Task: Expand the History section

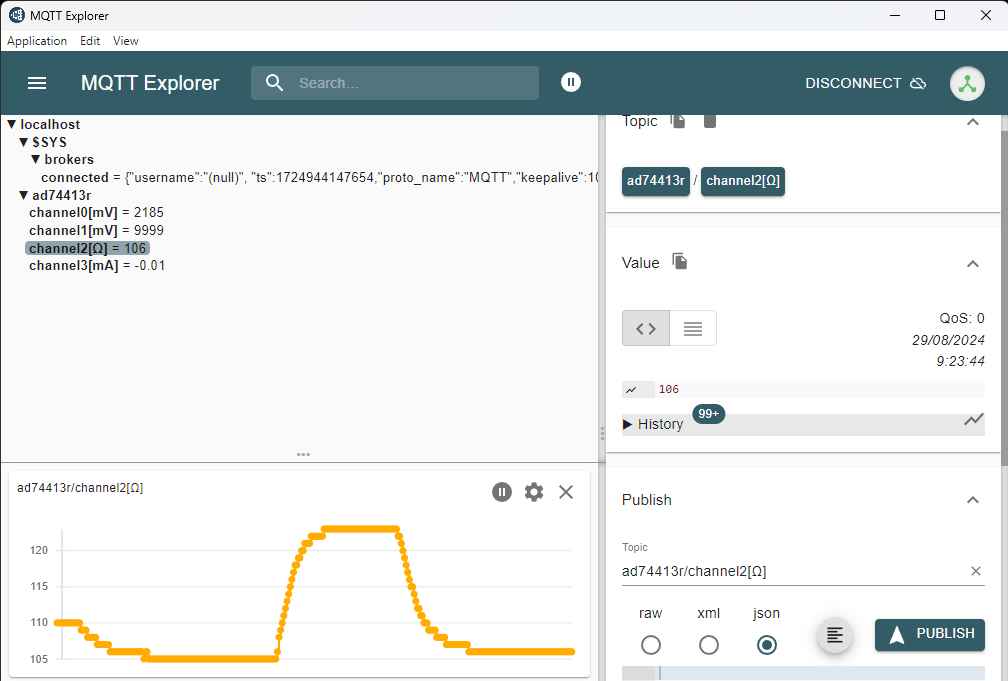Action: (x=628, y=424)
